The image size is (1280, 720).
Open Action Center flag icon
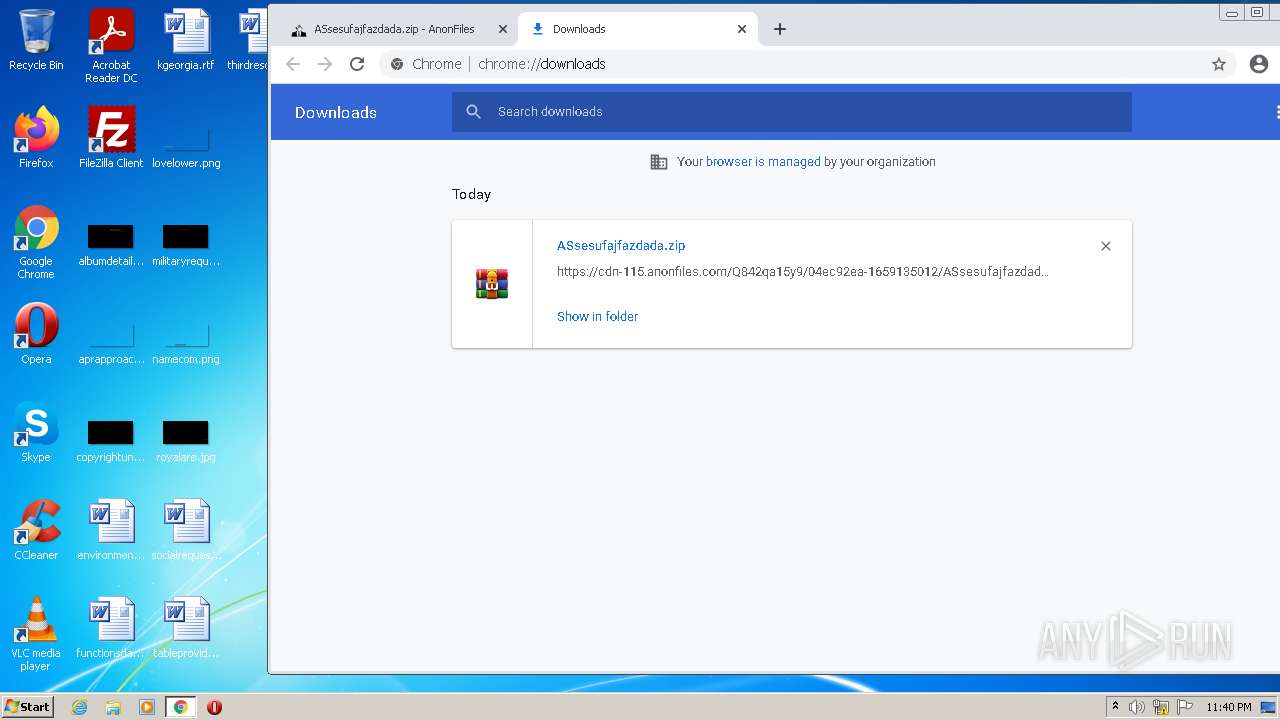coord(1184,707)
